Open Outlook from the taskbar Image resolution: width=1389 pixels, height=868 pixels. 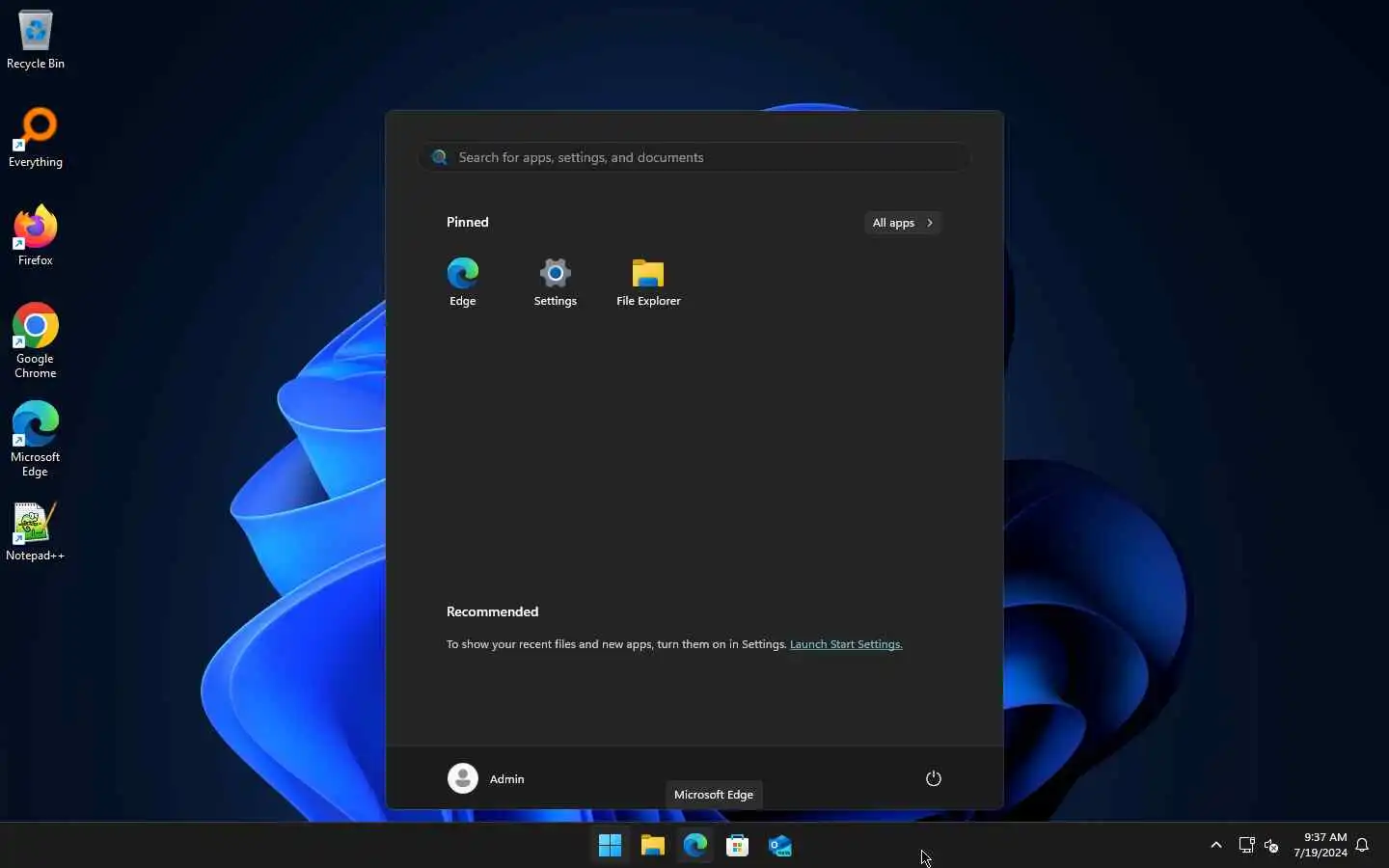click(780, 846)
